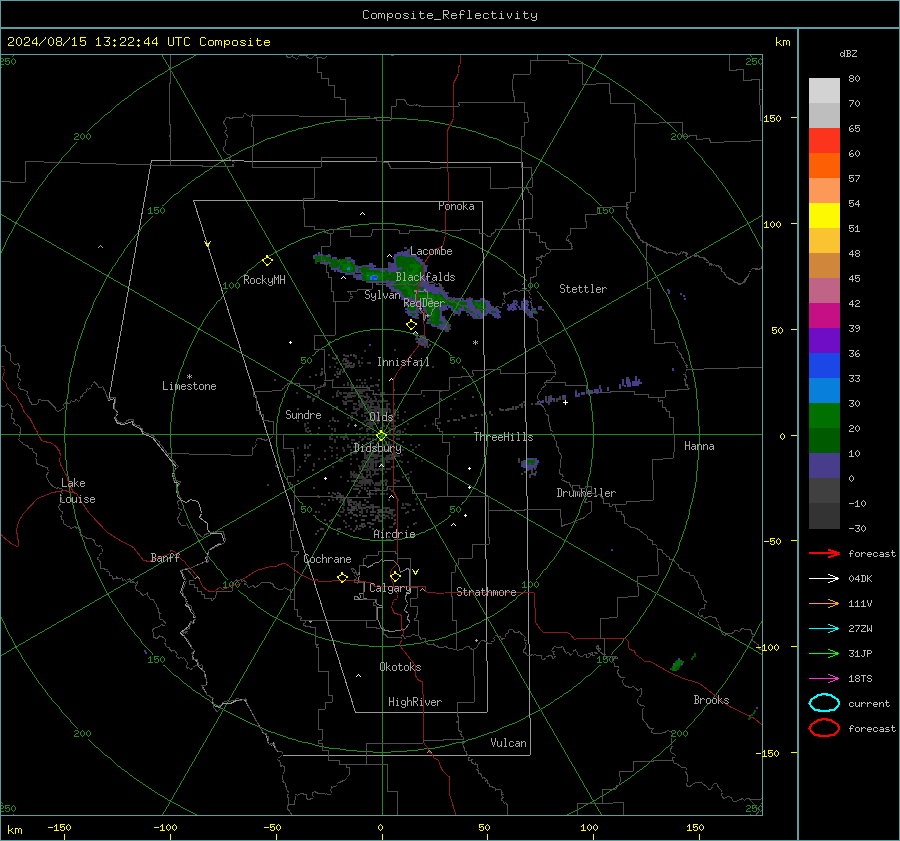Click the Calgary city label
This screenshot has height=841, width=900.
pyautogui.click(x=390, y=588)
